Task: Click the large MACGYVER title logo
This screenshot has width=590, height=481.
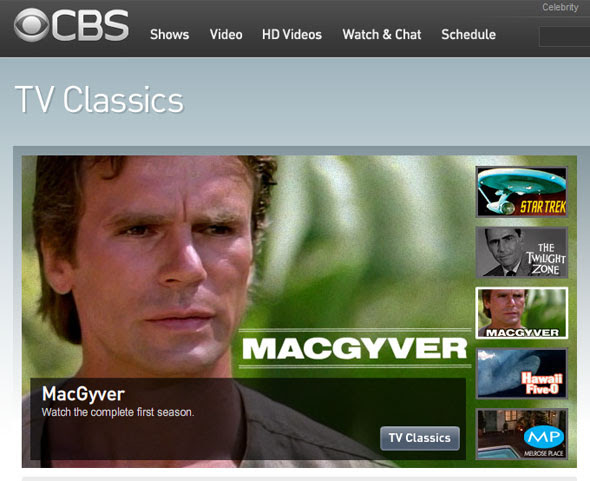Action: click(x=354, y=349)
